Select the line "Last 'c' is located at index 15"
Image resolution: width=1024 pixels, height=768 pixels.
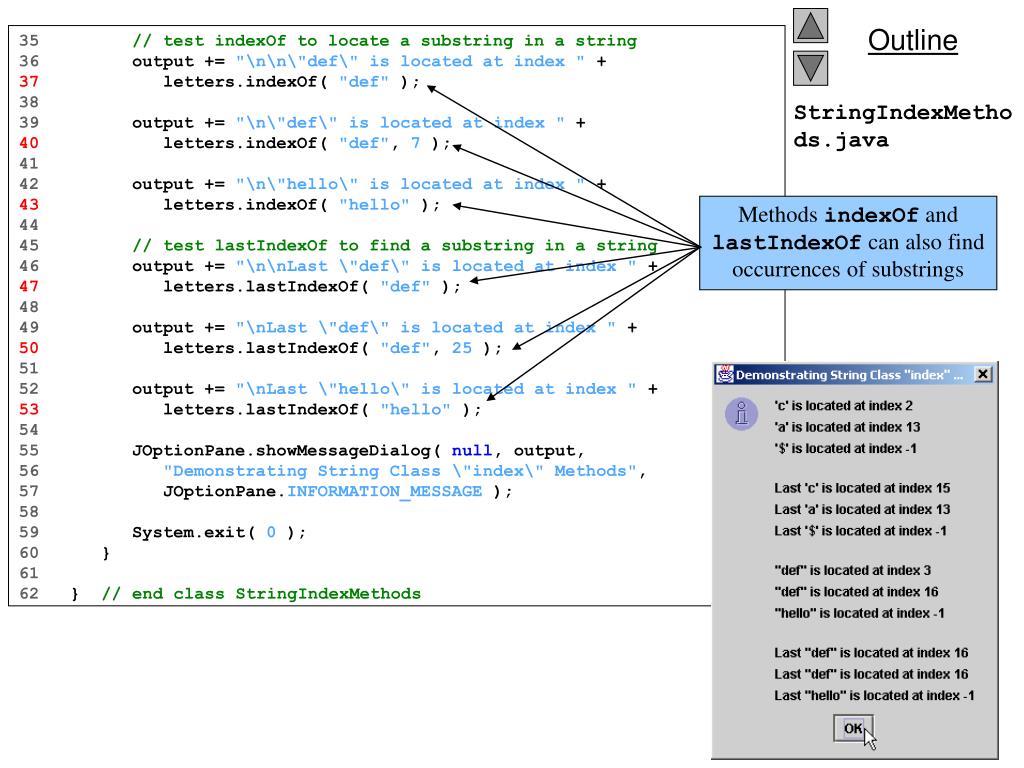point(862,488)
